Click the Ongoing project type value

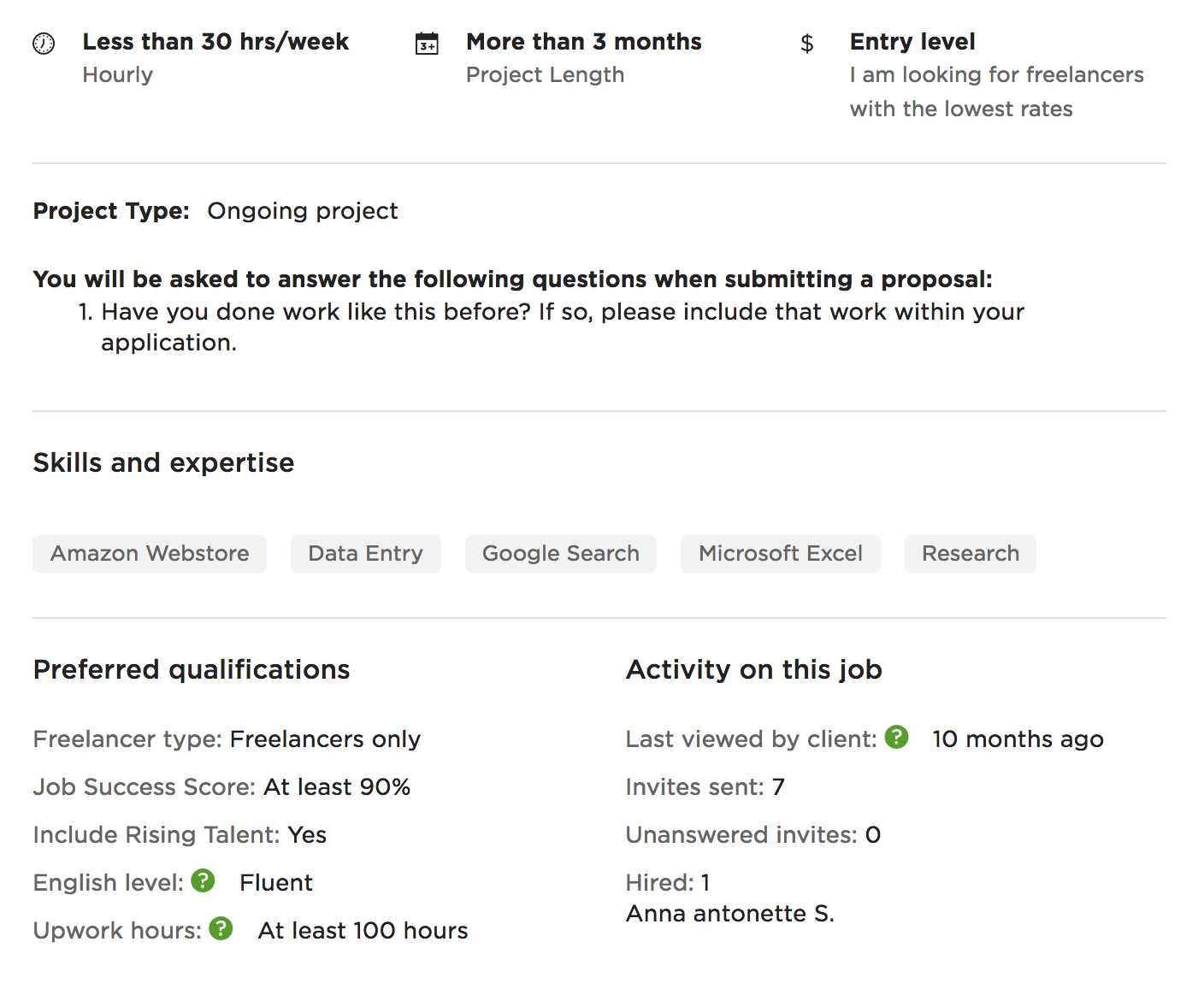coord(303,211)
